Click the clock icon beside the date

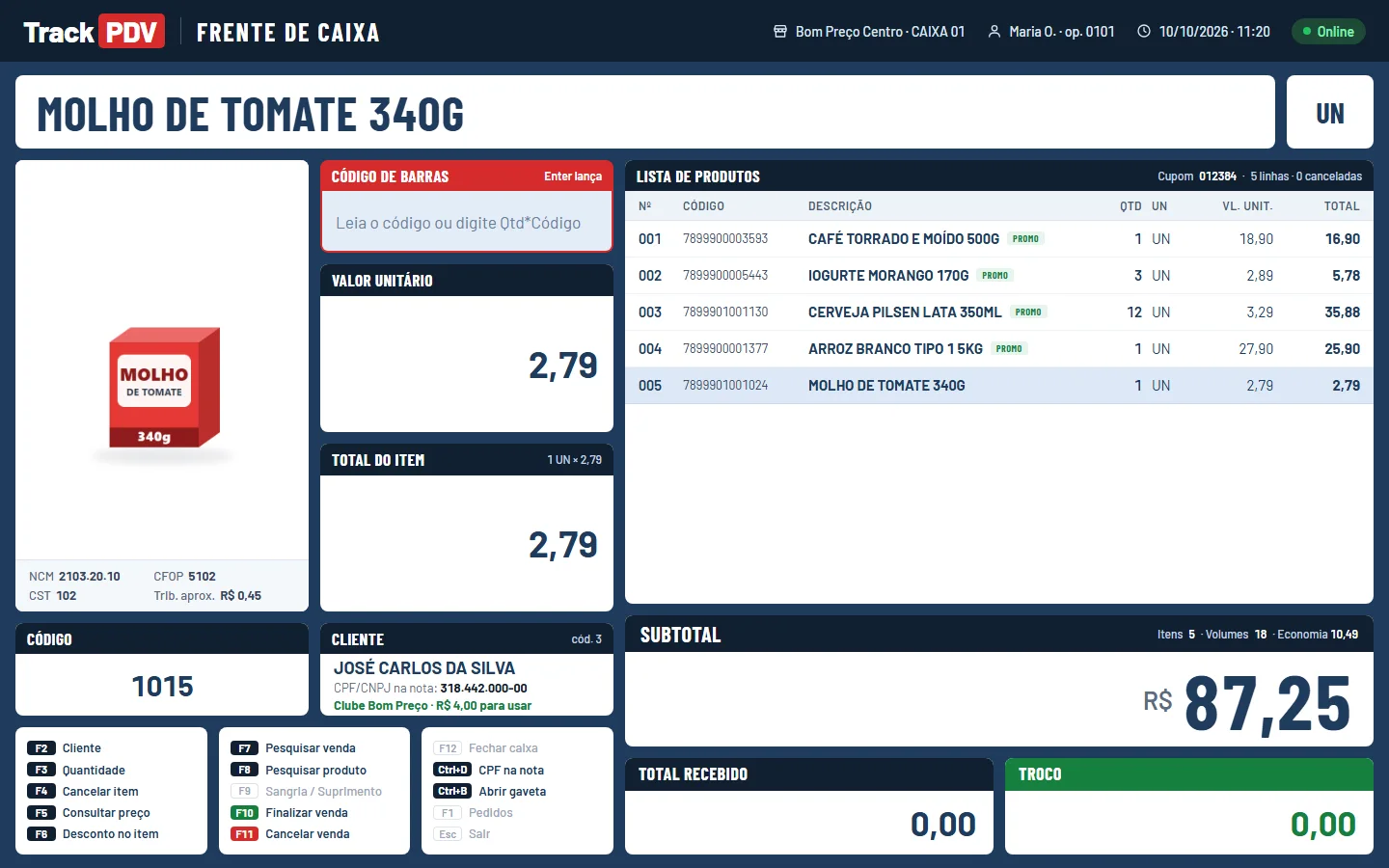(x=1144, y=32)
